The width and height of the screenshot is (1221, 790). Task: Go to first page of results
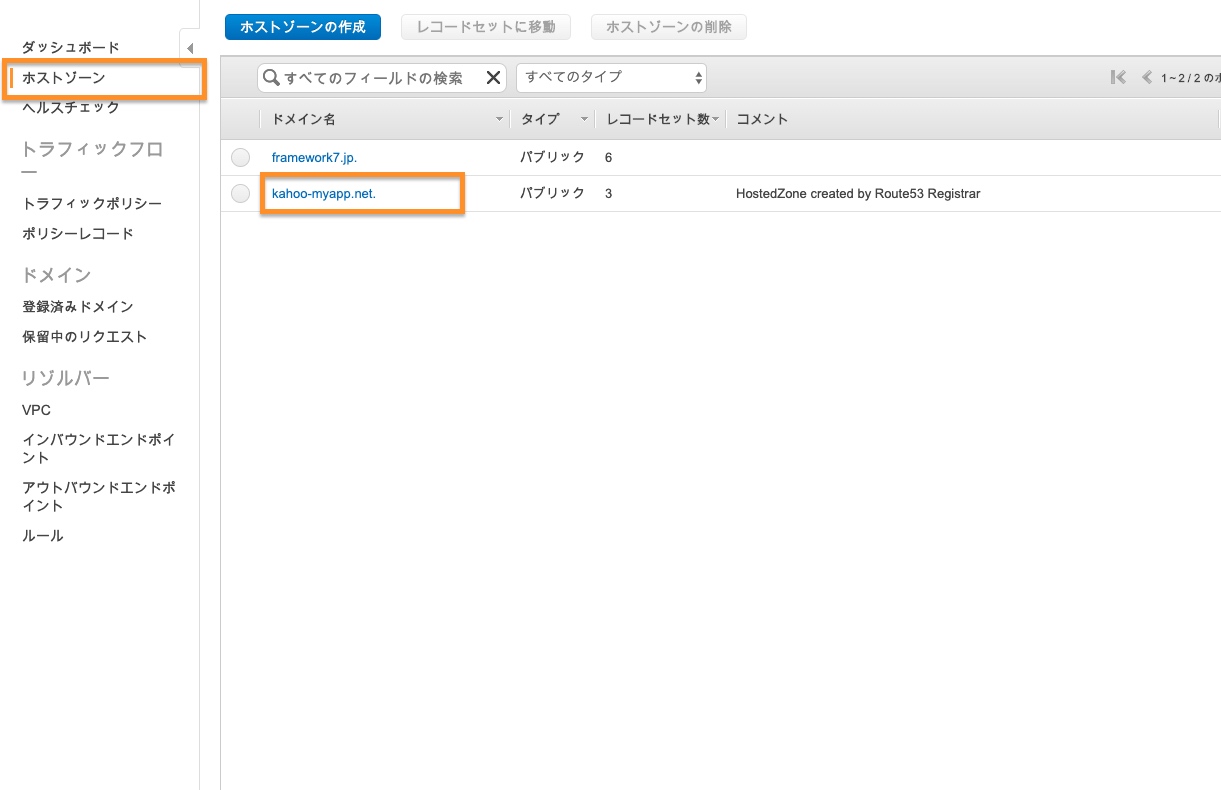1118,78
